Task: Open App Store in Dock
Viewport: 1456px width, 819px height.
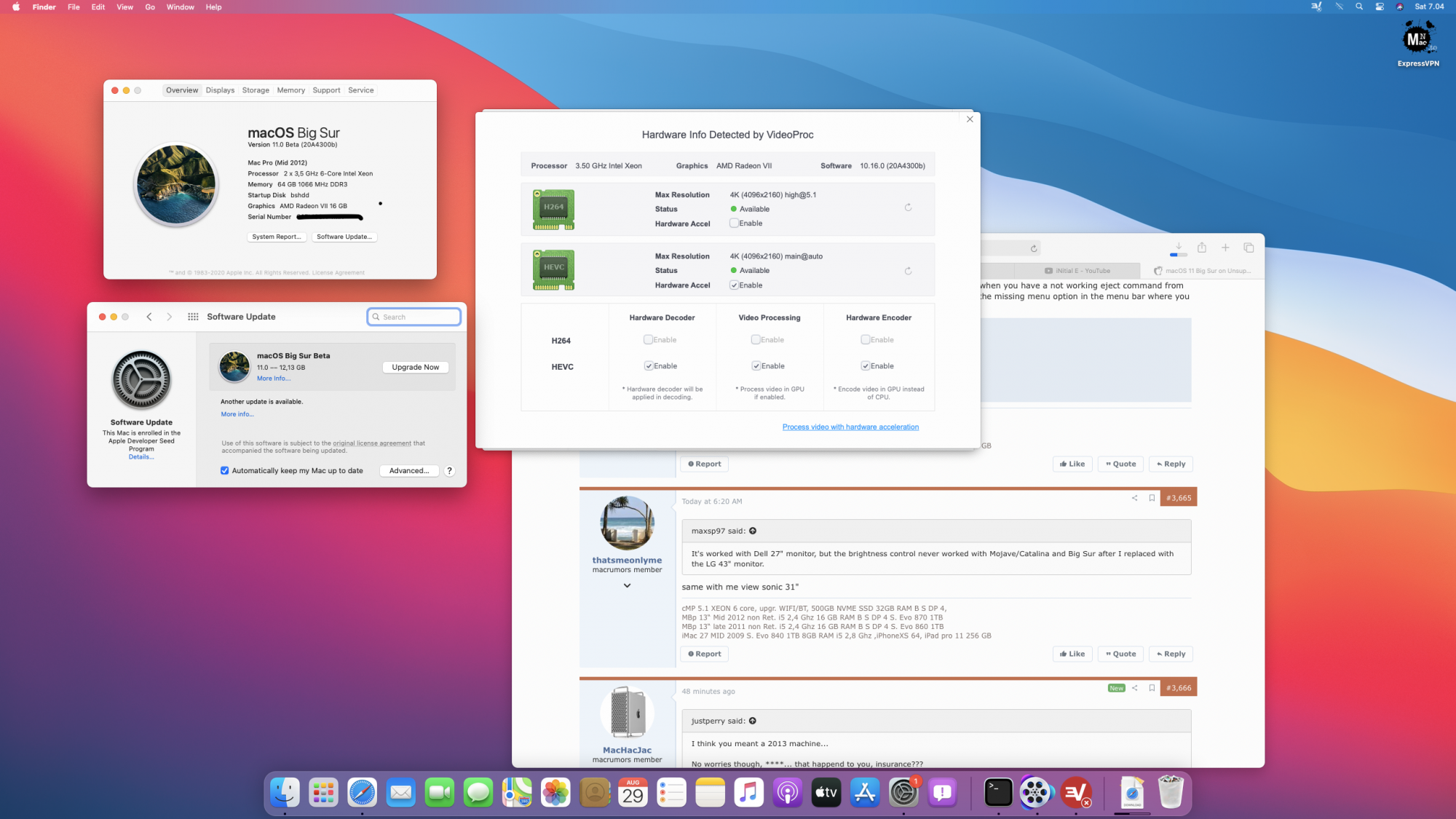Action: pyautogui.click(x=865, y=792)
